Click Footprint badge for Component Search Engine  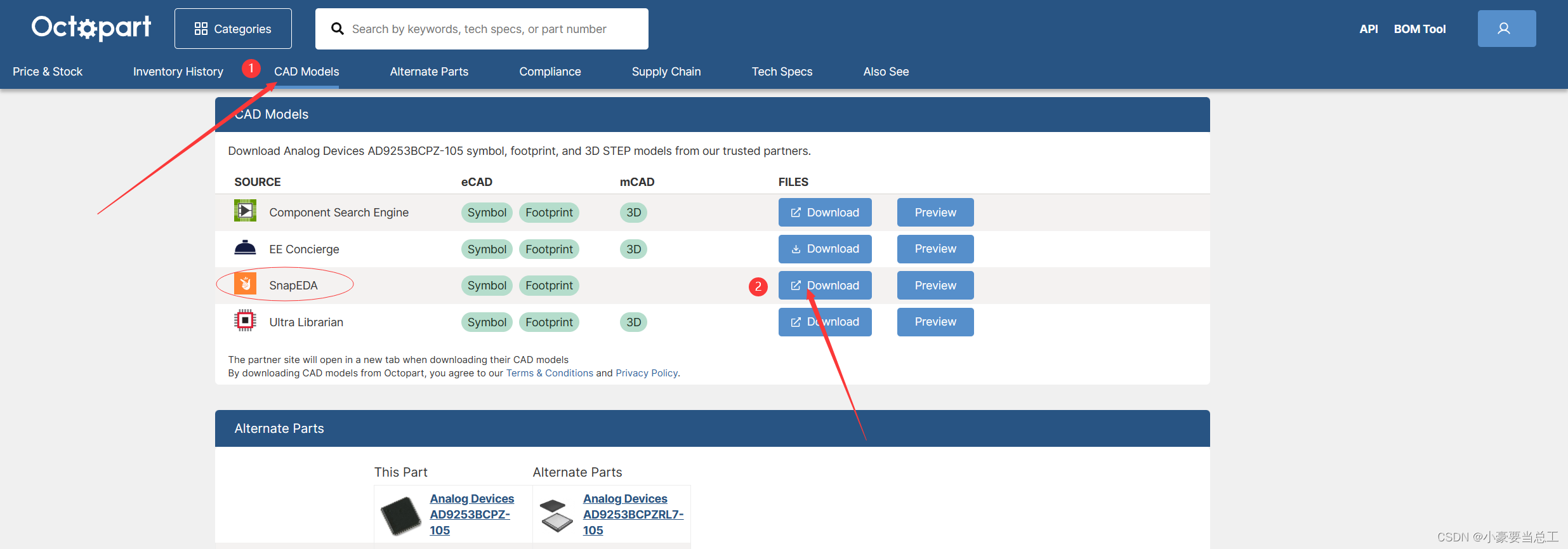pyautogui.click(x=549, y=213)
